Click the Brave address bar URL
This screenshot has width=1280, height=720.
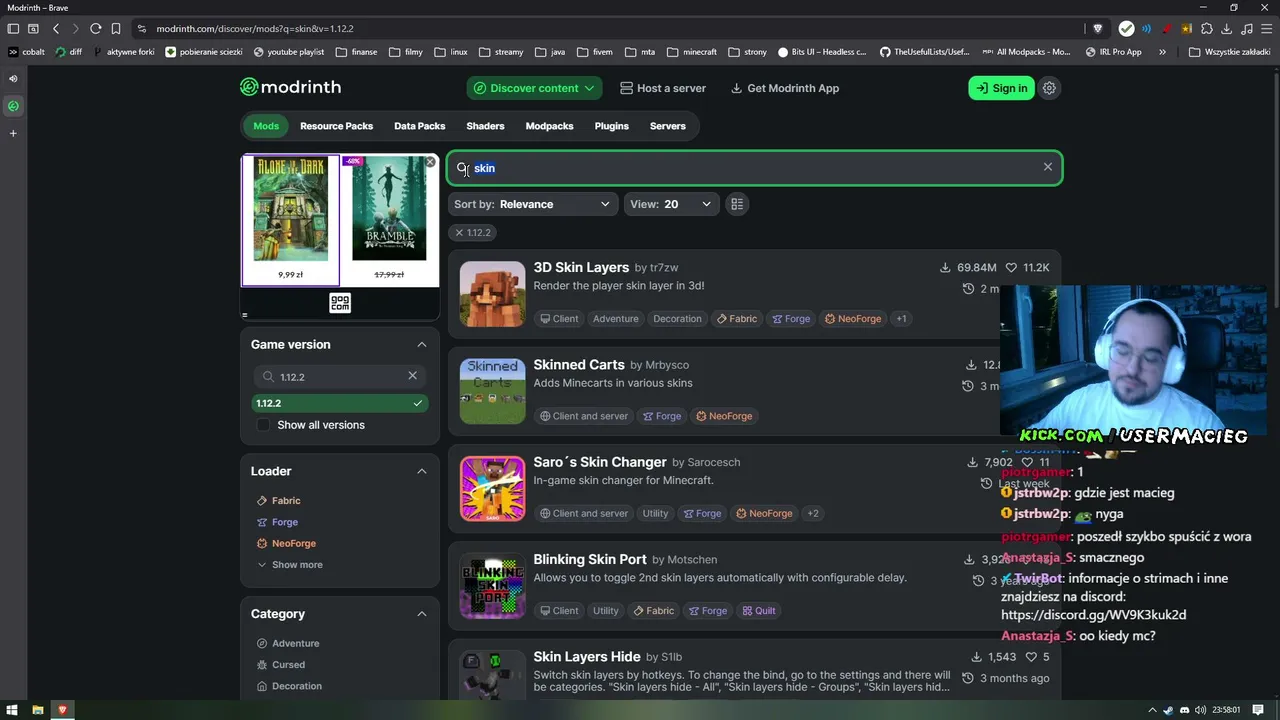tap(255, 29)
